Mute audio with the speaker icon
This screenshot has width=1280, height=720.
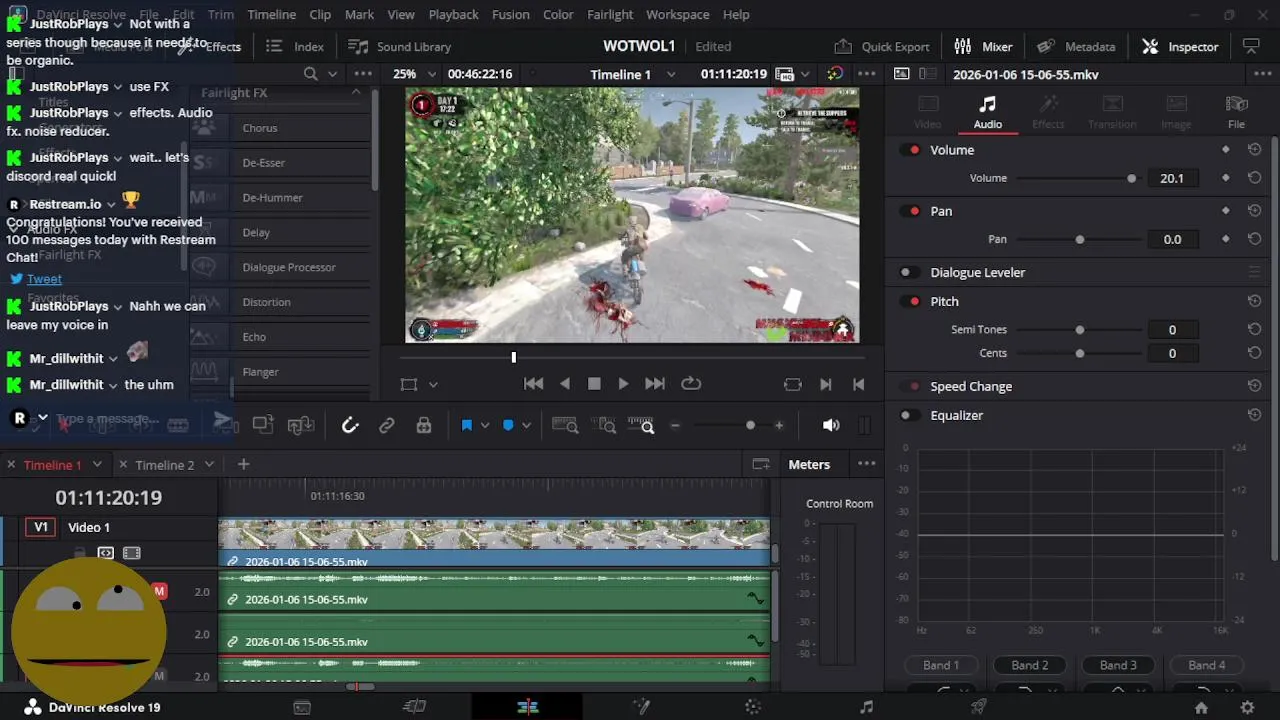(831, 425)
